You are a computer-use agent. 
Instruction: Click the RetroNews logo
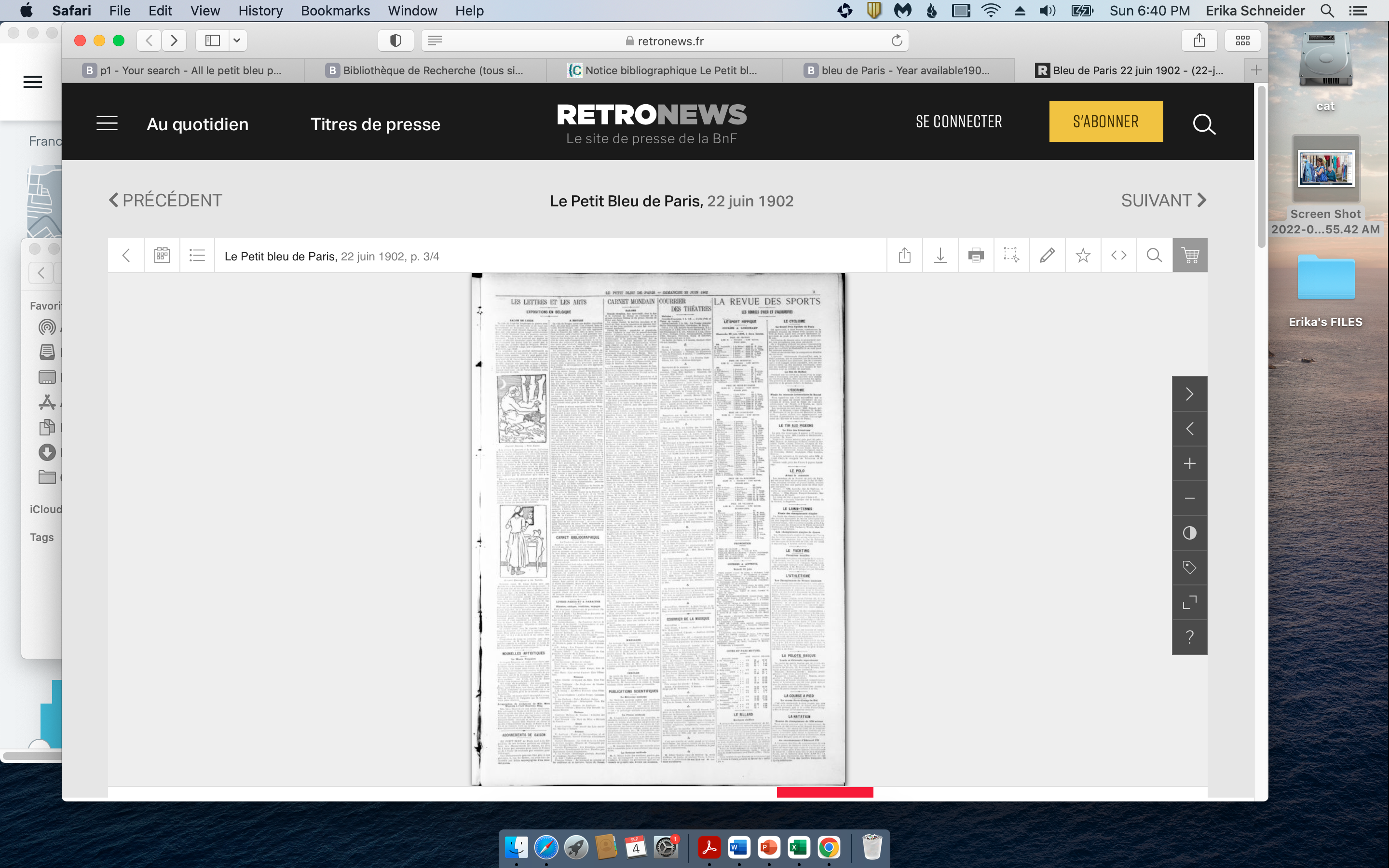[x=652, y=123]
